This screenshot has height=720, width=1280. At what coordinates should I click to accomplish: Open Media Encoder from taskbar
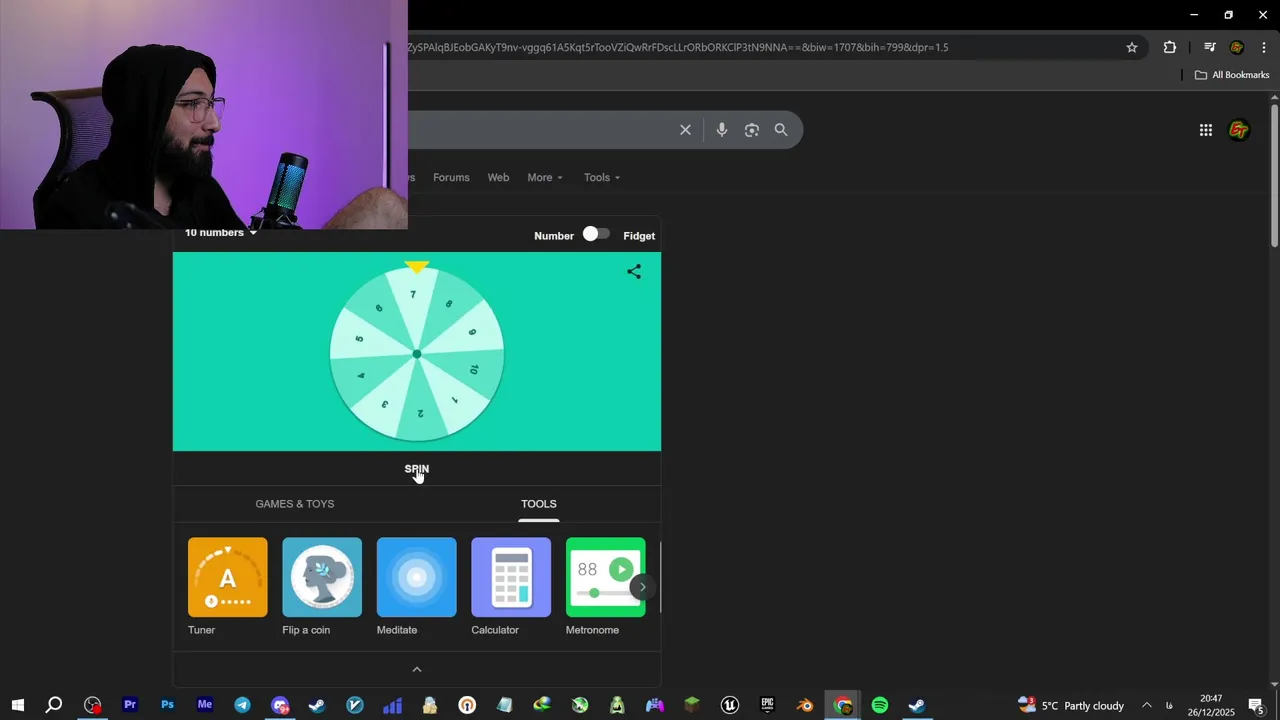tap(205, 705)
